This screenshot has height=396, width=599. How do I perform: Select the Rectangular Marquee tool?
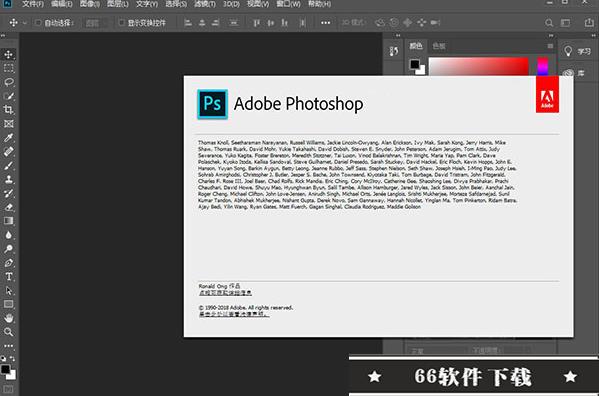(8, 68)
